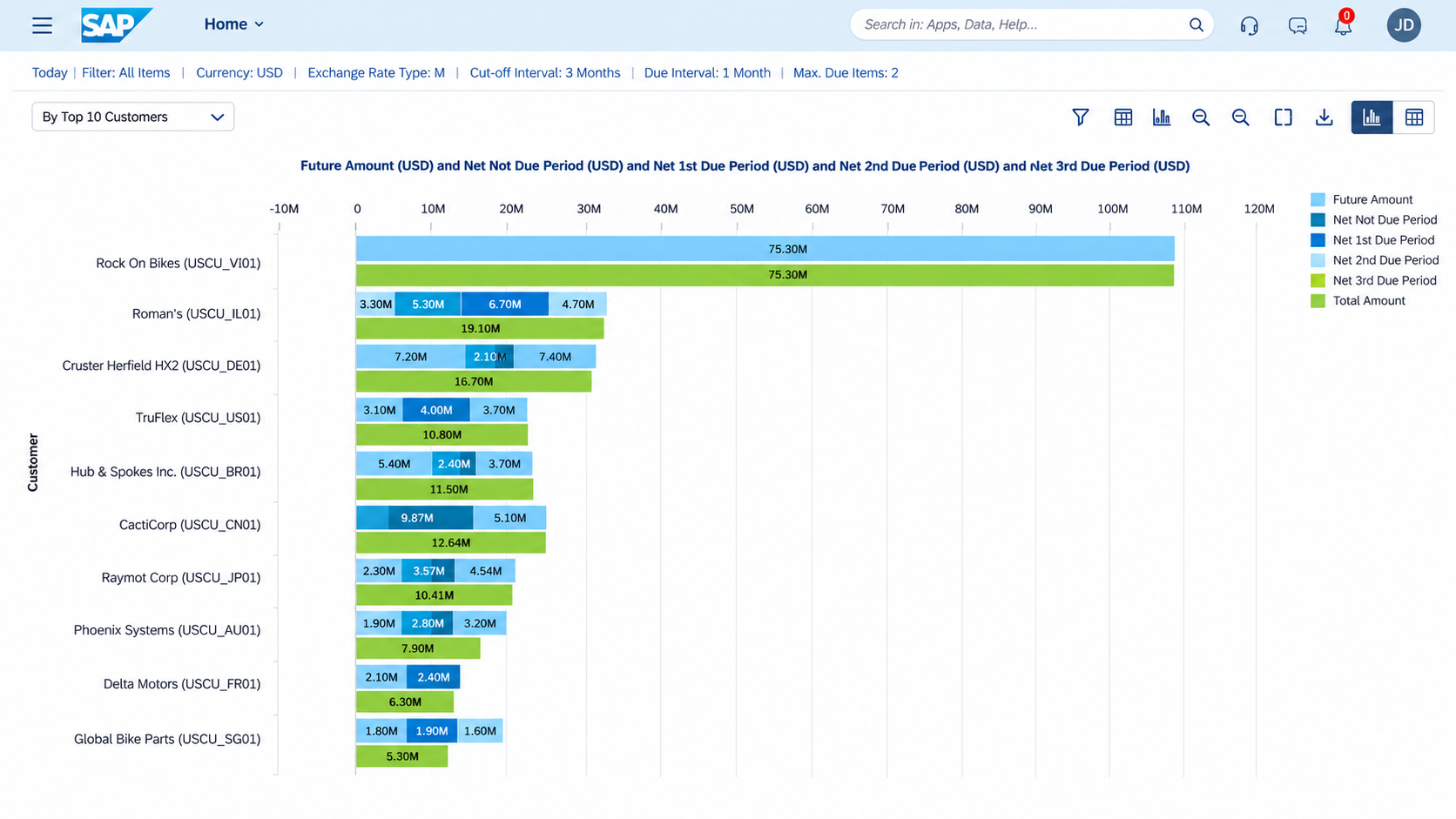Viewport: 1456px width, 819px height.
Task: Click Rock On Bikes (USCU_VI01) label
Action: [x=179, y=263]
